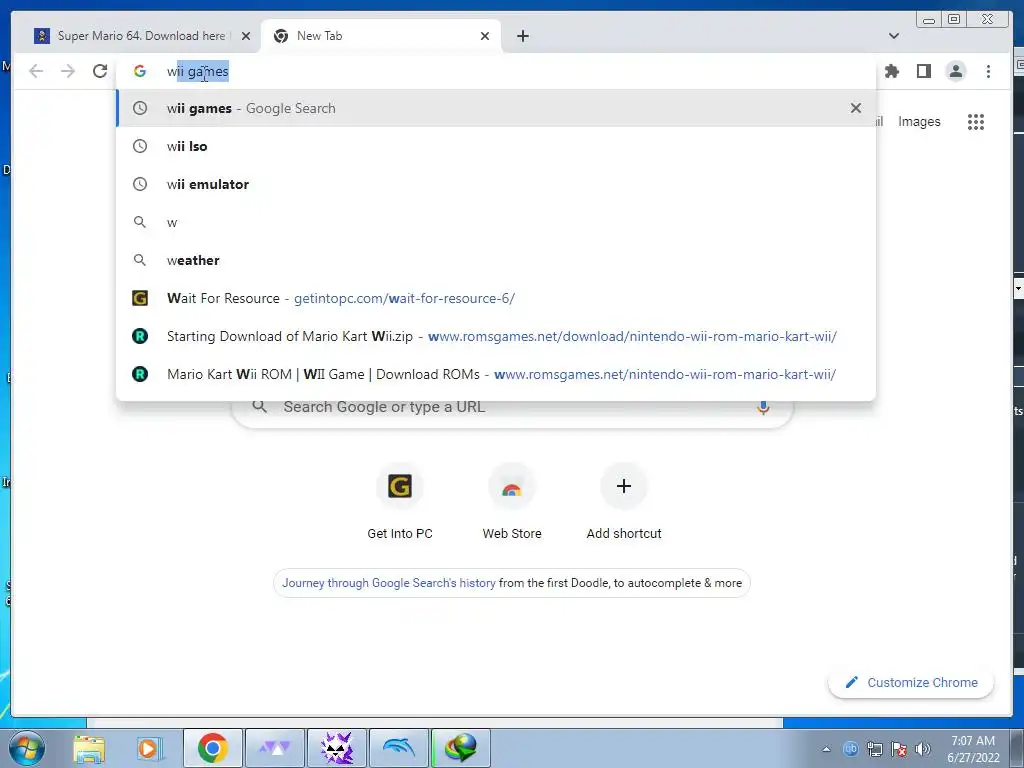Screen dimensions: 1024x768
Task: Click the Add shortcut button
Action: point(624,502)
